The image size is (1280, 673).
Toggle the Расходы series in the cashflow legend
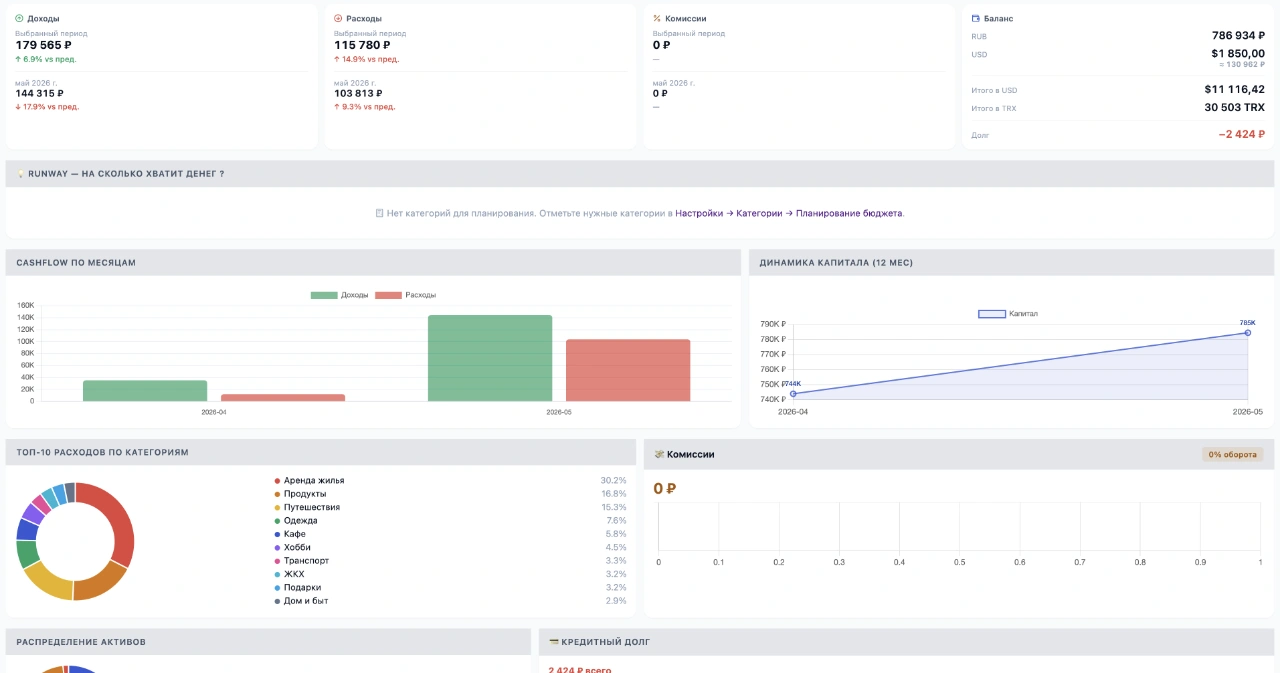(x=405, y=295)
